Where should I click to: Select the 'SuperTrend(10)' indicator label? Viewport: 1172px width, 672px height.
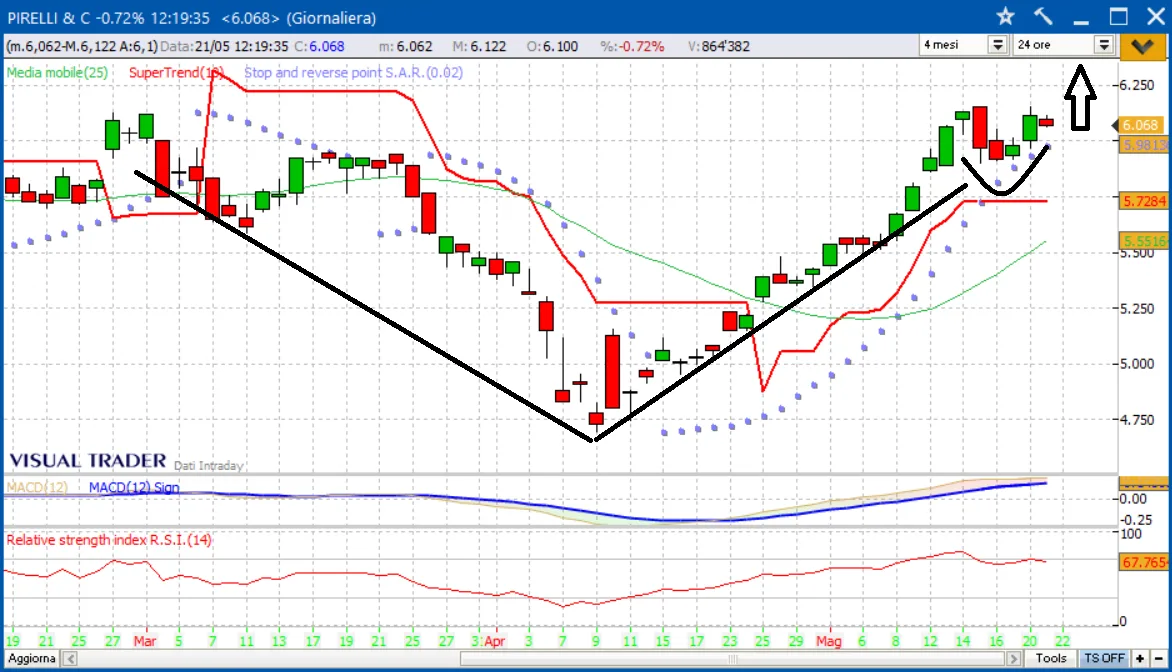click(x=176, y=73)
